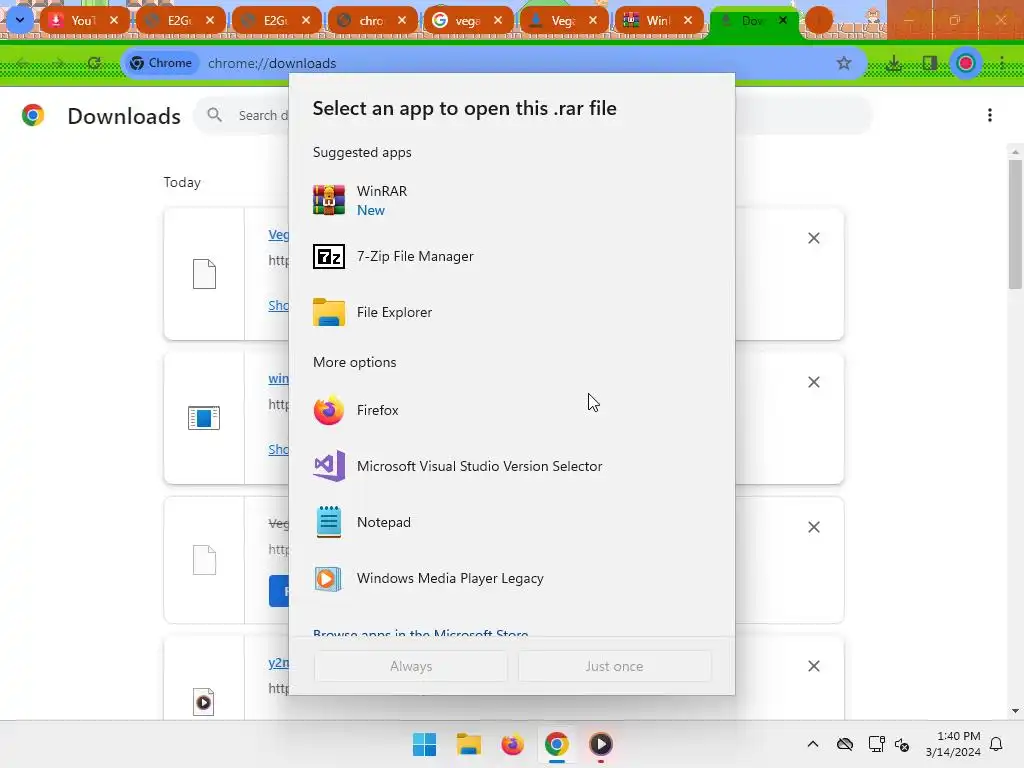
Task: Click the Downloads page vertical scrollbar
Action: point(1015,225)
